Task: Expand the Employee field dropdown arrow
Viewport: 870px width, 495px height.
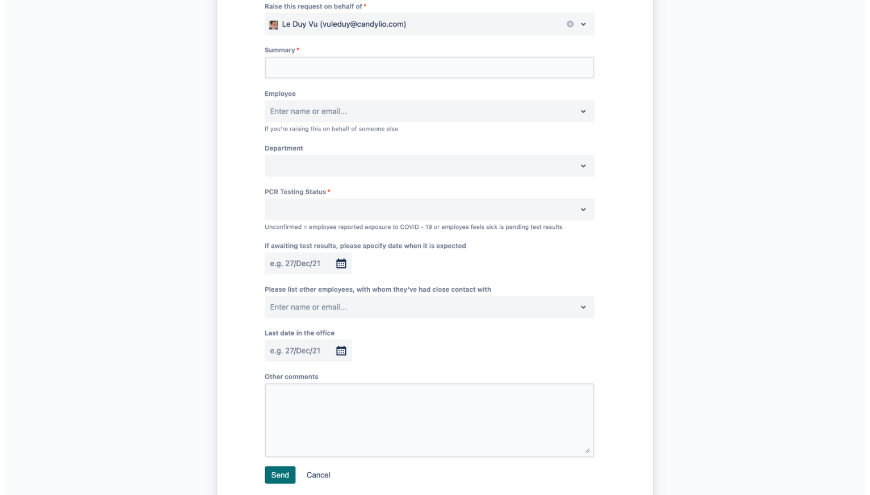Action: pyautogui.click(x=583, y=111)
